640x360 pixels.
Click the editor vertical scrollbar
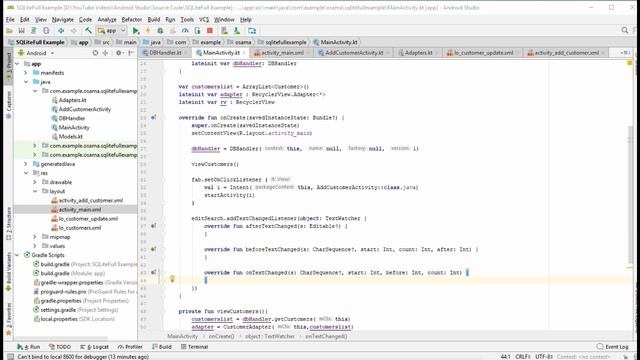tap(631, 195)
